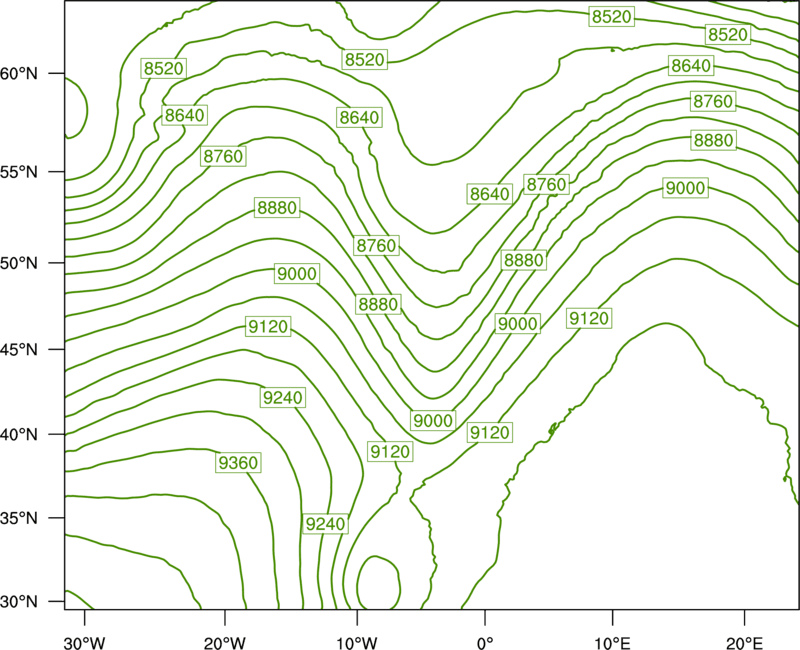This screenshot has width=800, height=650.
Task: Click the leftmost 8880 contour label
Action: 277,208
